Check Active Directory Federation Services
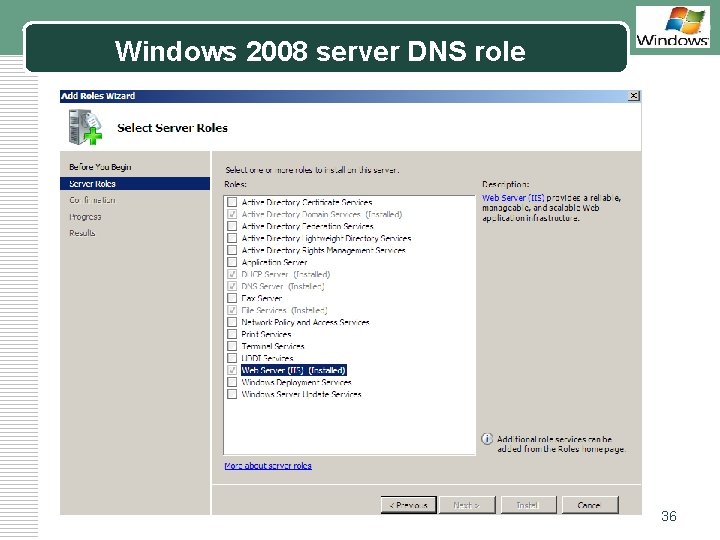 pos(232,226)
